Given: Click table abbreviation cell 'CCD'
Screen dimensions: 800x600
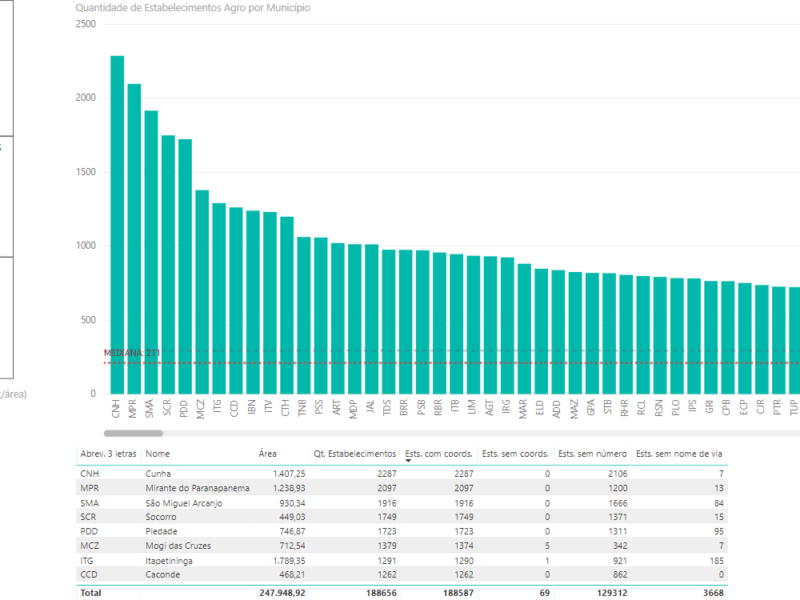Looking at the screenshot, I should tap(89, 574).
